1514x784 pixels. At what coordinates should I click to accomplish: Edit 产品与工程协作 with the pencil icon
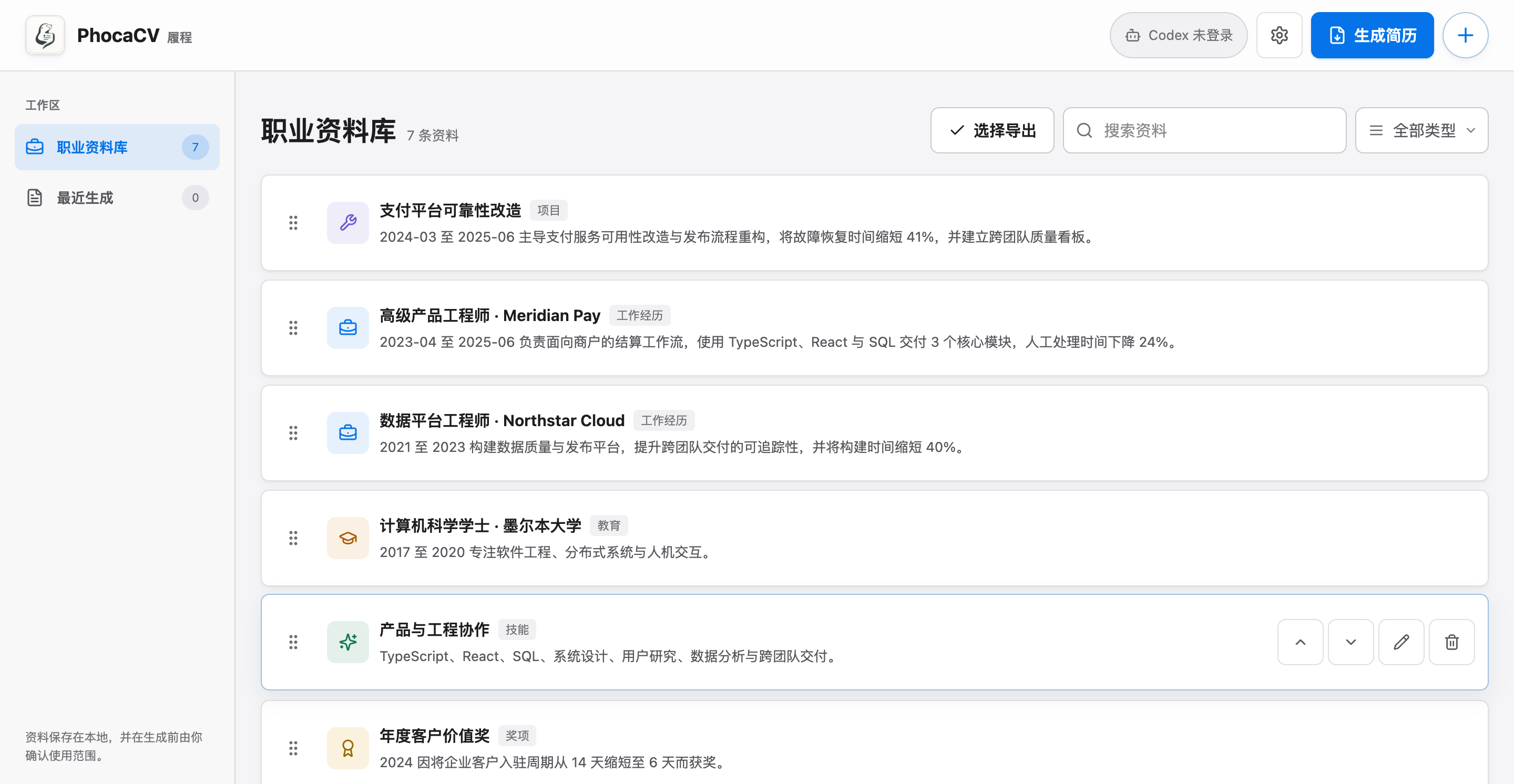click(1401, 642)
